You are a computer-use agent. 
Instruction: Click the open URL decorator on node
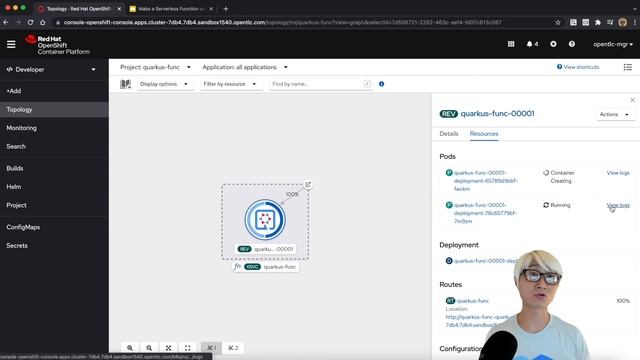pos(308,184)
